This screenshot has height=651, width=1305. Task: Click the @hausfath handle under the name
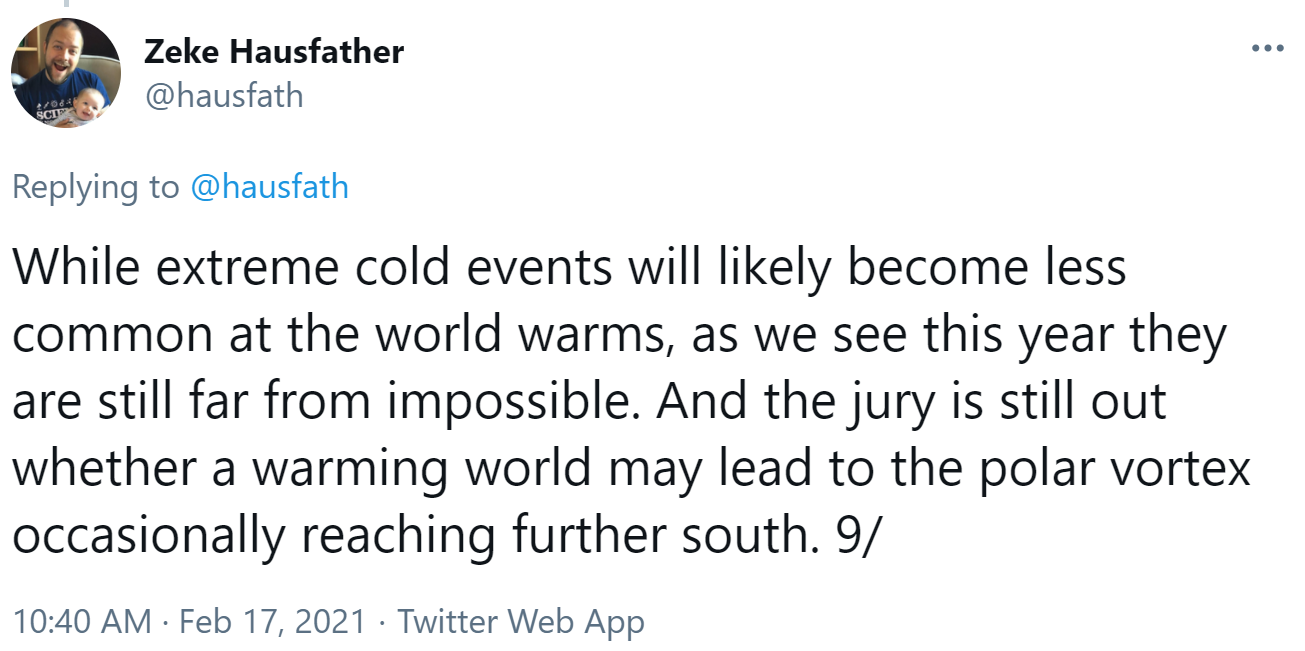[x=223, y=95]
